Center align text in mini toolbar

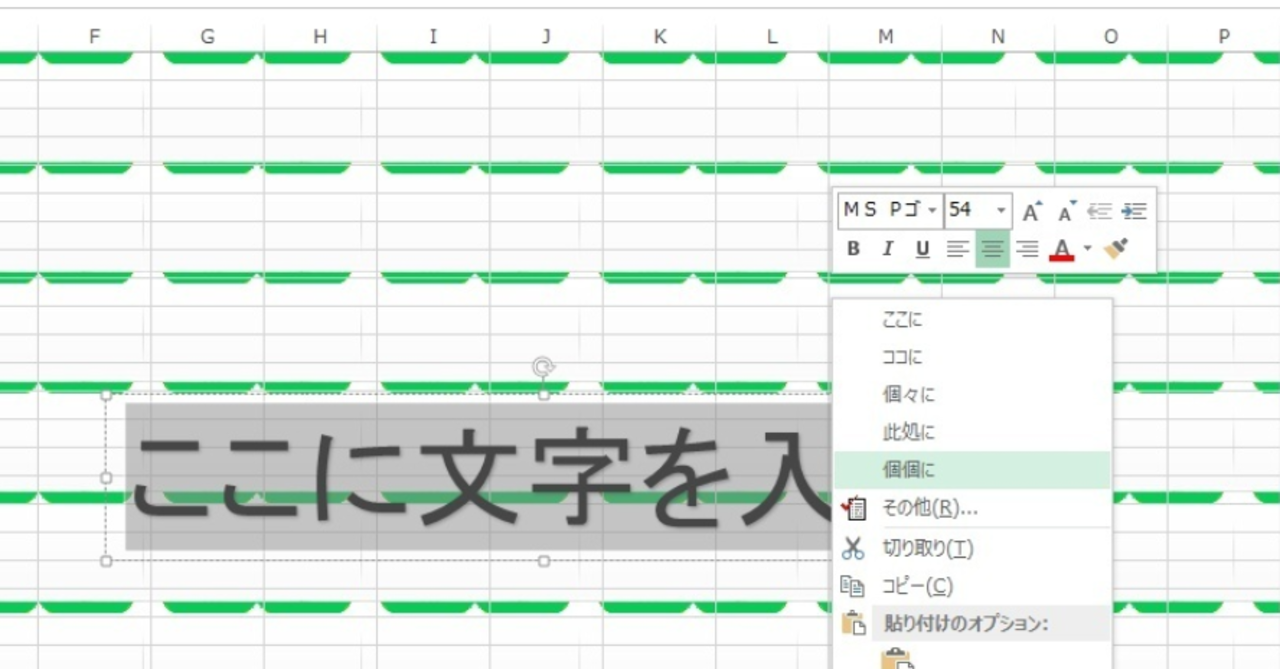click(992, 249)
